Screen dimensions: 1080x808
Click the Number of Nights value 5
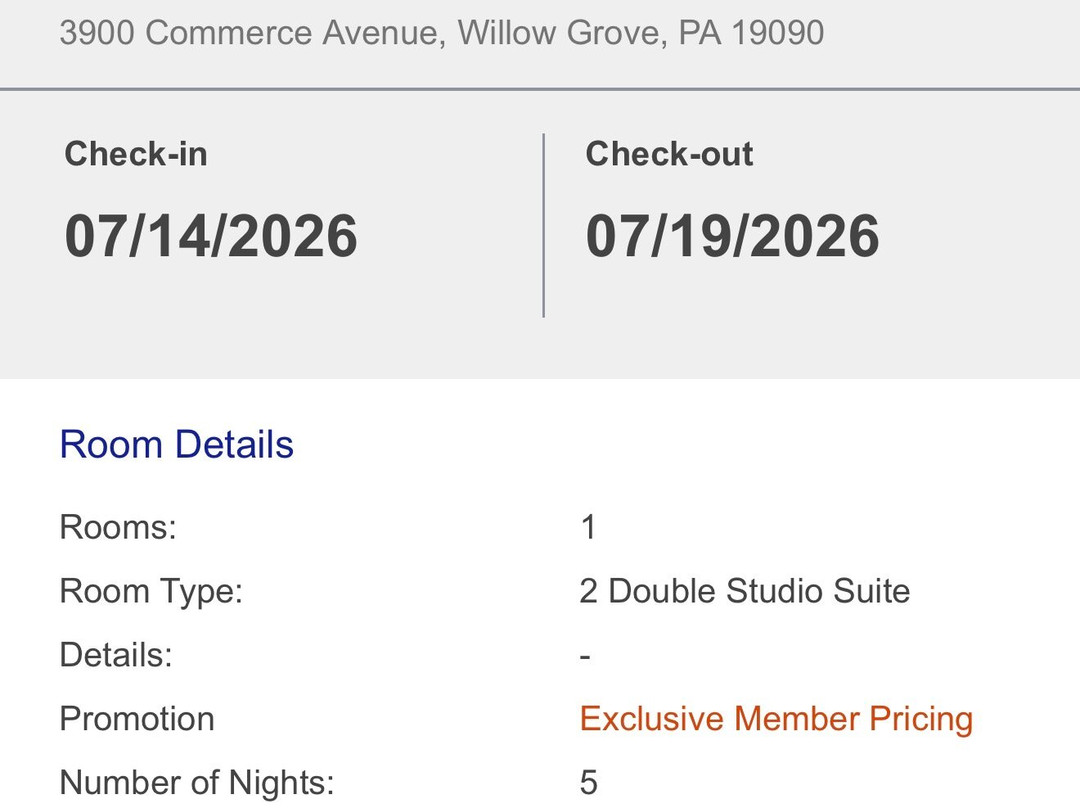click(x=588, y=783)
